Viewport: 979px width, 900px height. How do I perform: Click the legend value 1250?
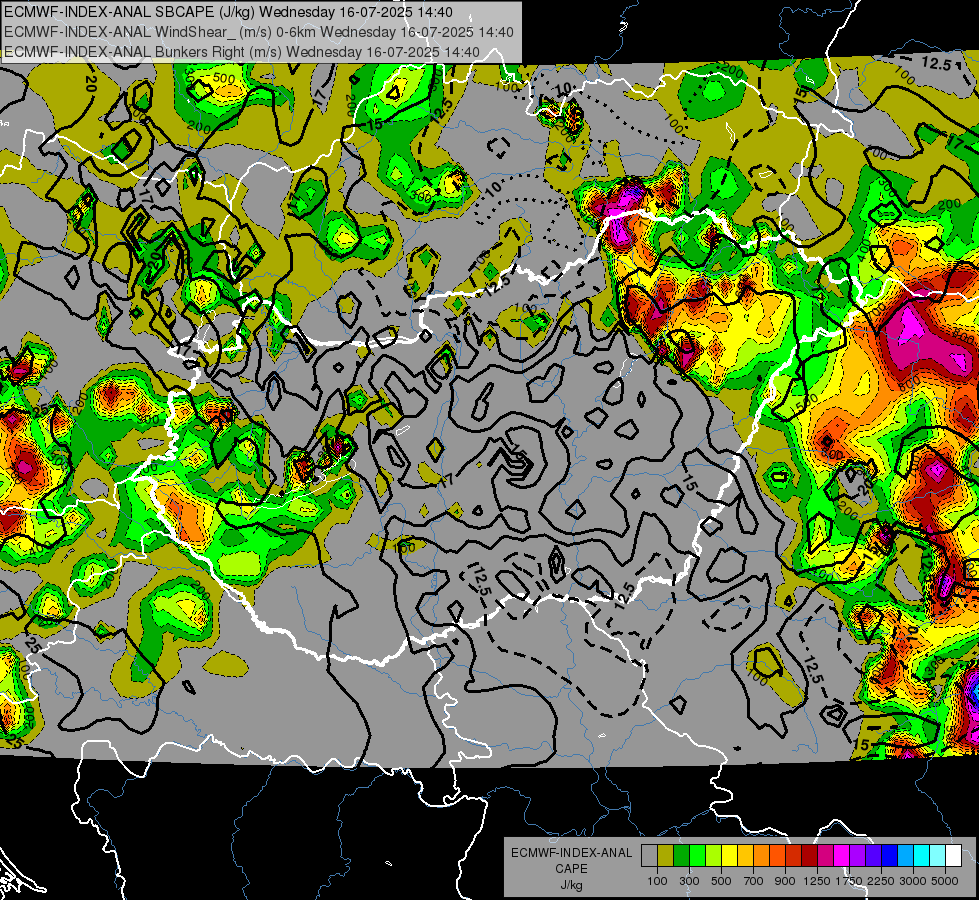coord(817,881)
